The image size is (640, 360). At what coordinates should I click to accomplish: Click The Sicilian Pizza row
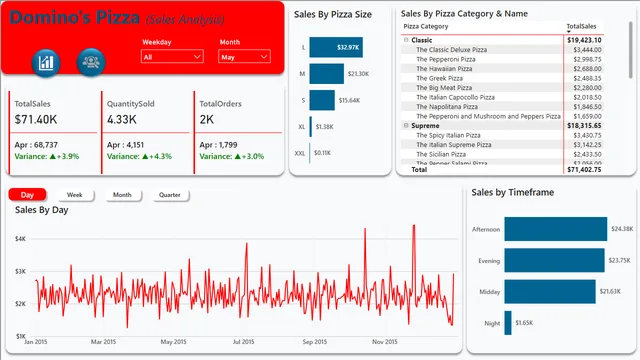coord(502,154)
